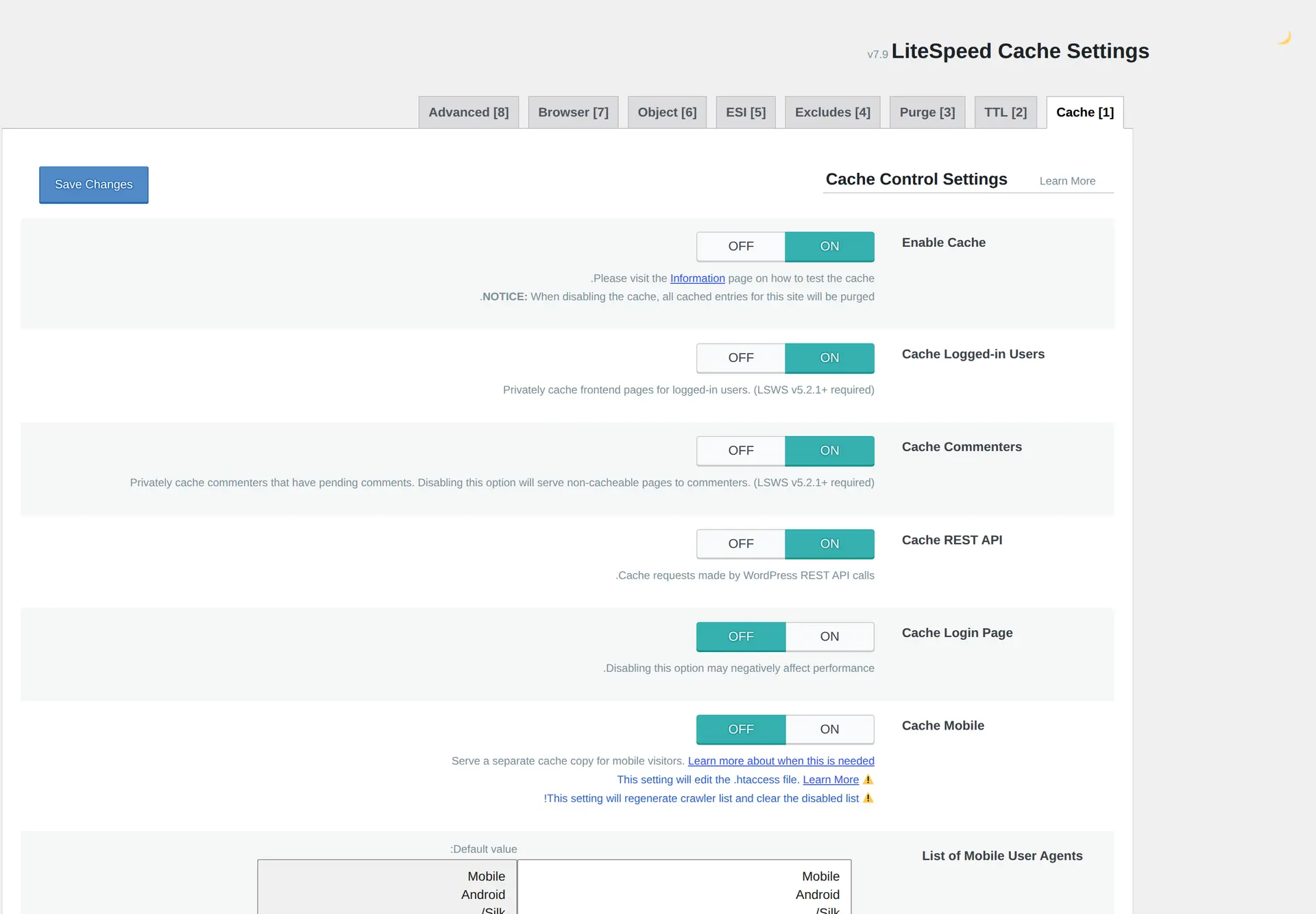Open Learn More beside Cache Control Settings
The image size is (1316, 914).
1067,181
